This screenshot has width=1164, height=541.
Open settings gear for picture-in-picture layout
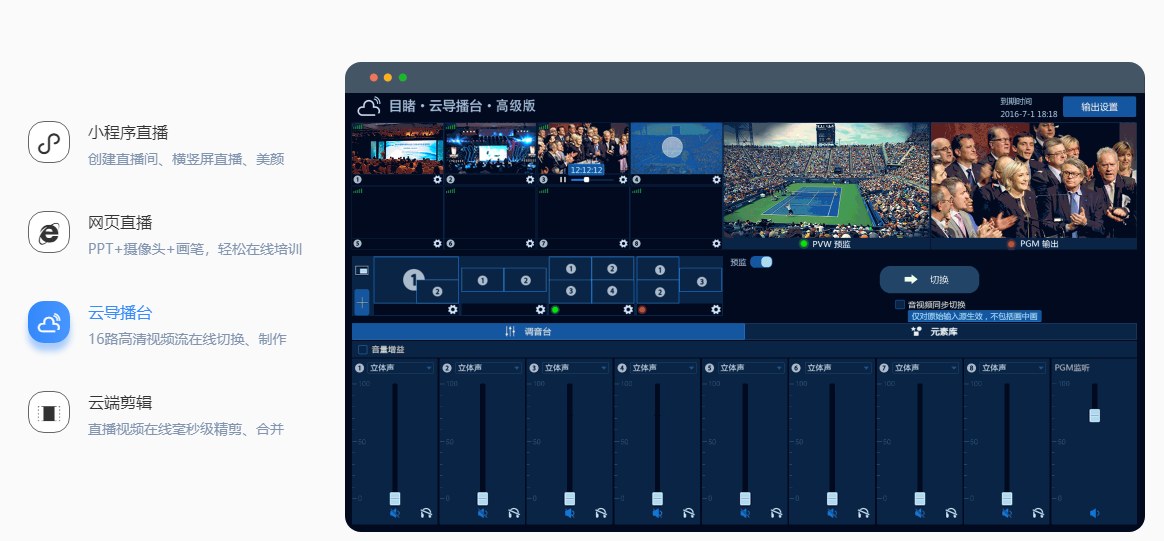(x=453, y=309)
